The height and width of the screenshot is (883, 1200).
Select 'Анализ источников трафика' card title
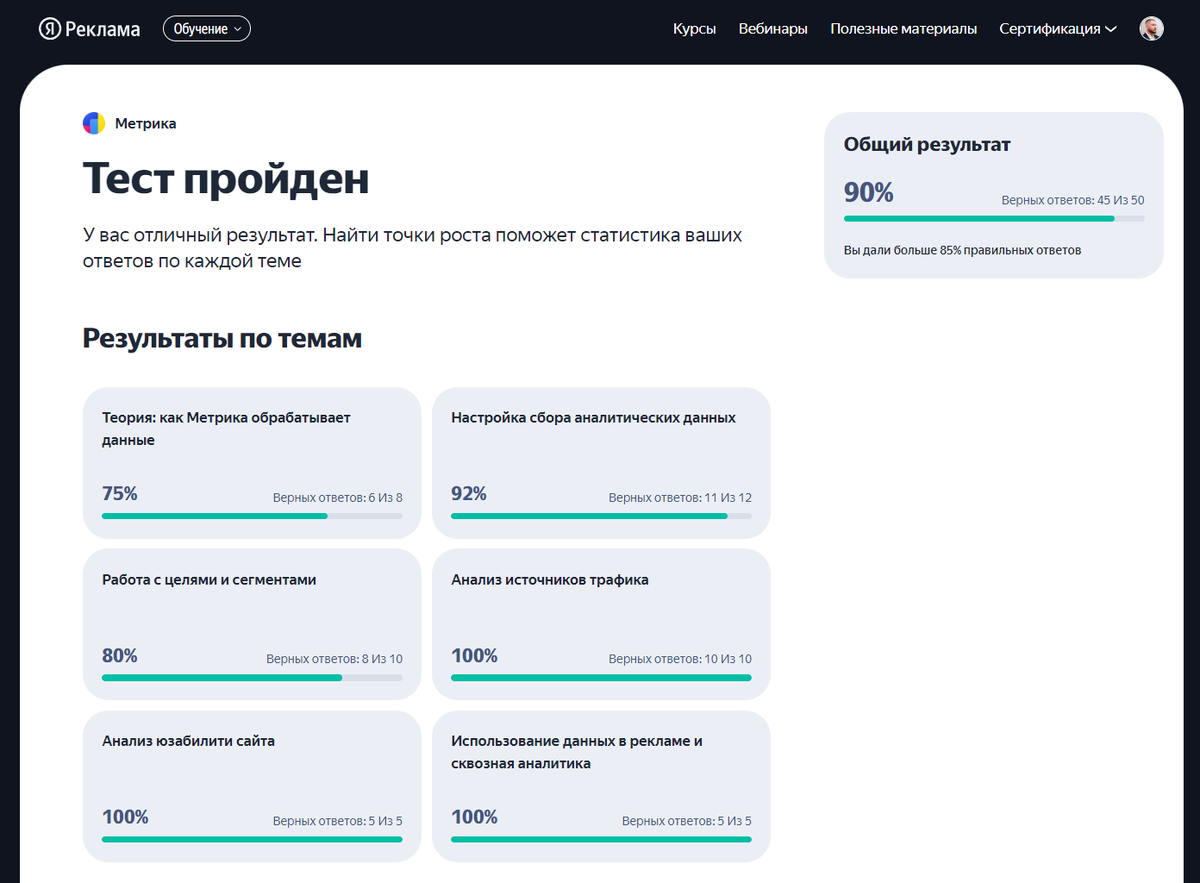(x=550, y=580)
